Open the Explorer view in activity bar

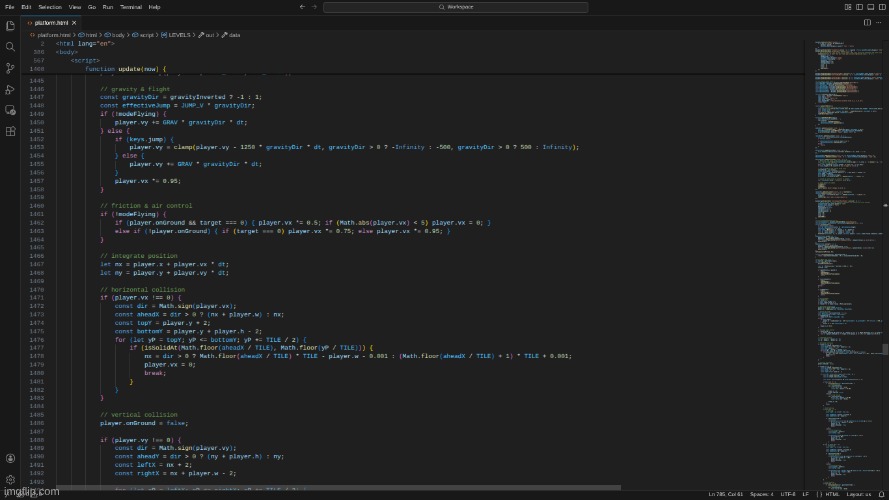(x=10, y=25)
